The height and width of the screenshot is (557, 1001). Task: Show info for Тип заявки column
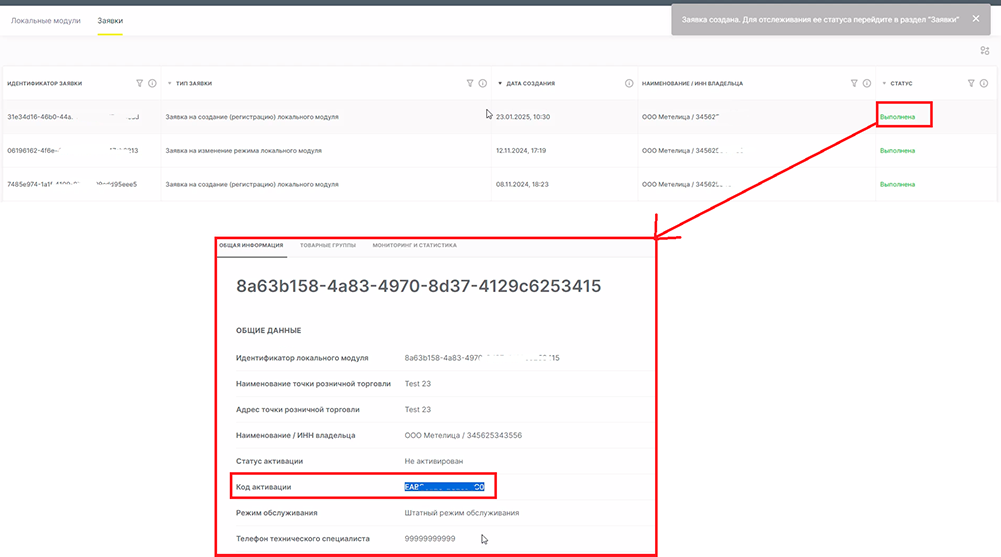(x=483, y=84)
